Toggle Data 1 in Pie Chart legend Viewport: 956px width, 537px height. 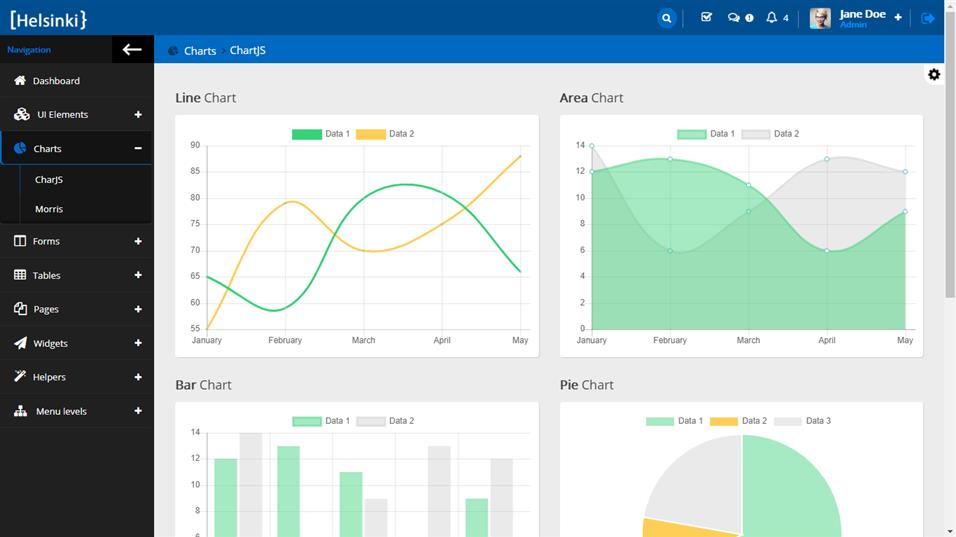coord(674,421)
